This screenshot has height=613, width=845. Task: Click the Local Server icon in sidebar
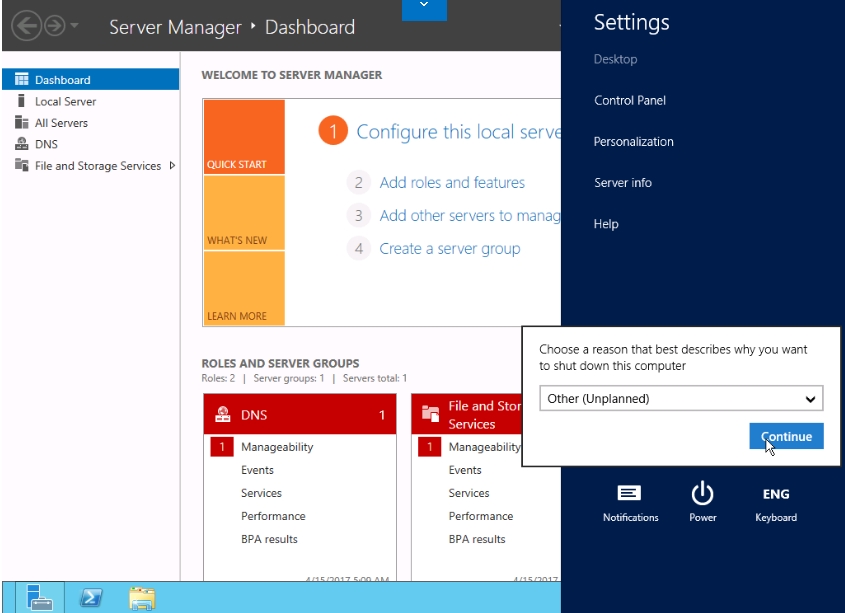(22, 101)
